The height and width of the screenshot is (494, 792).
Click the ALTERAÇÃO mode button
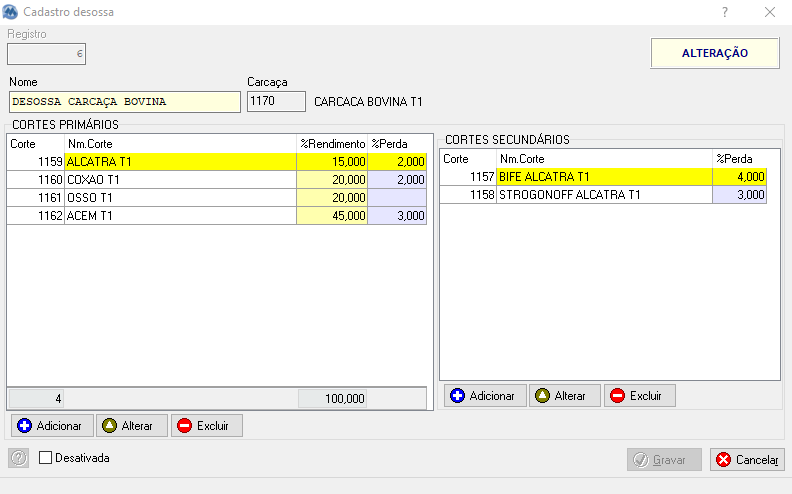pos(715,53)
